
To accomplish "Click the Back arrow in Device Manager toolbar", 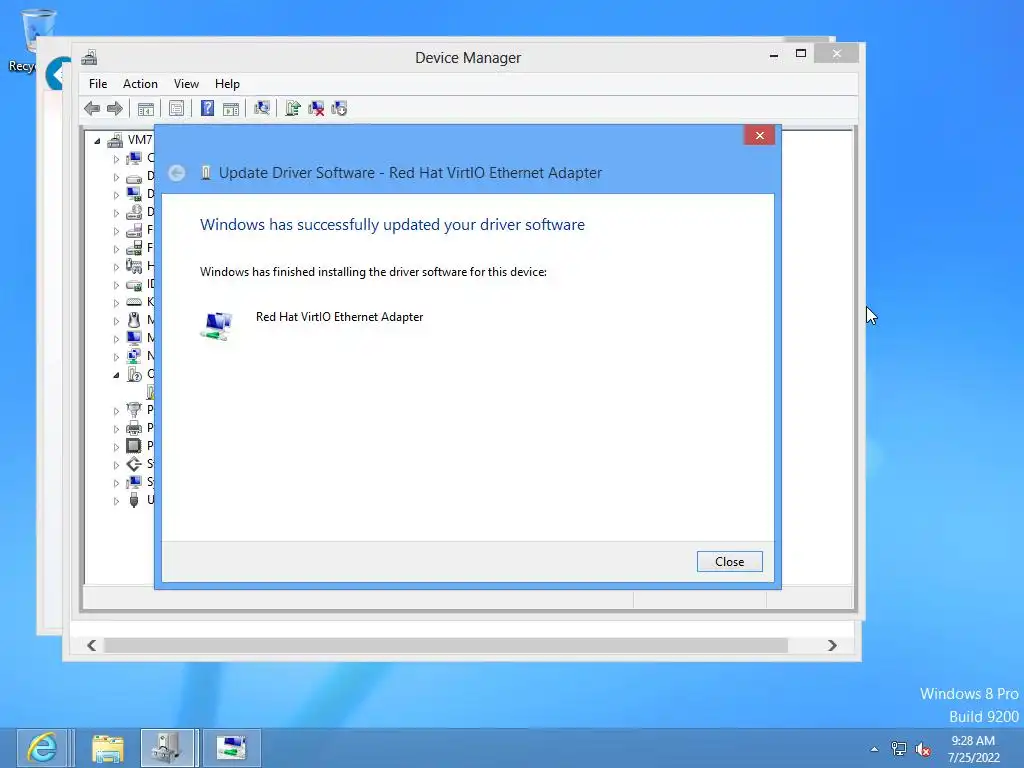I will [92, 108].
